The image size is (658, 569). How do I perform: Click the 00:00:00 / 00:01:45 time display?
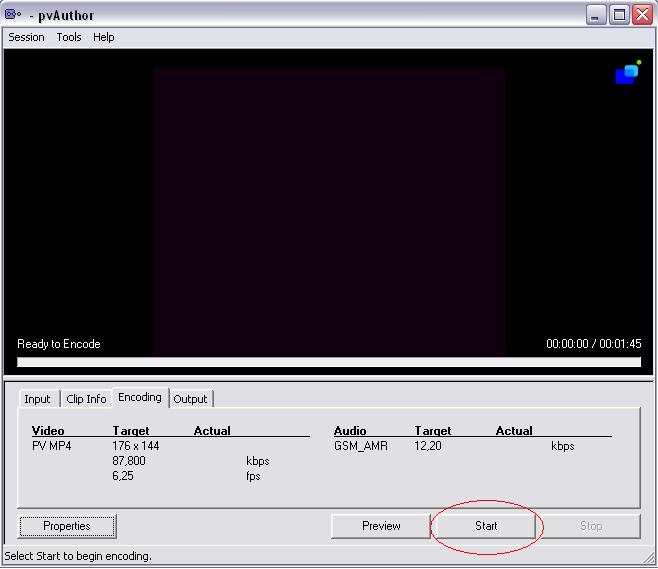594,344
